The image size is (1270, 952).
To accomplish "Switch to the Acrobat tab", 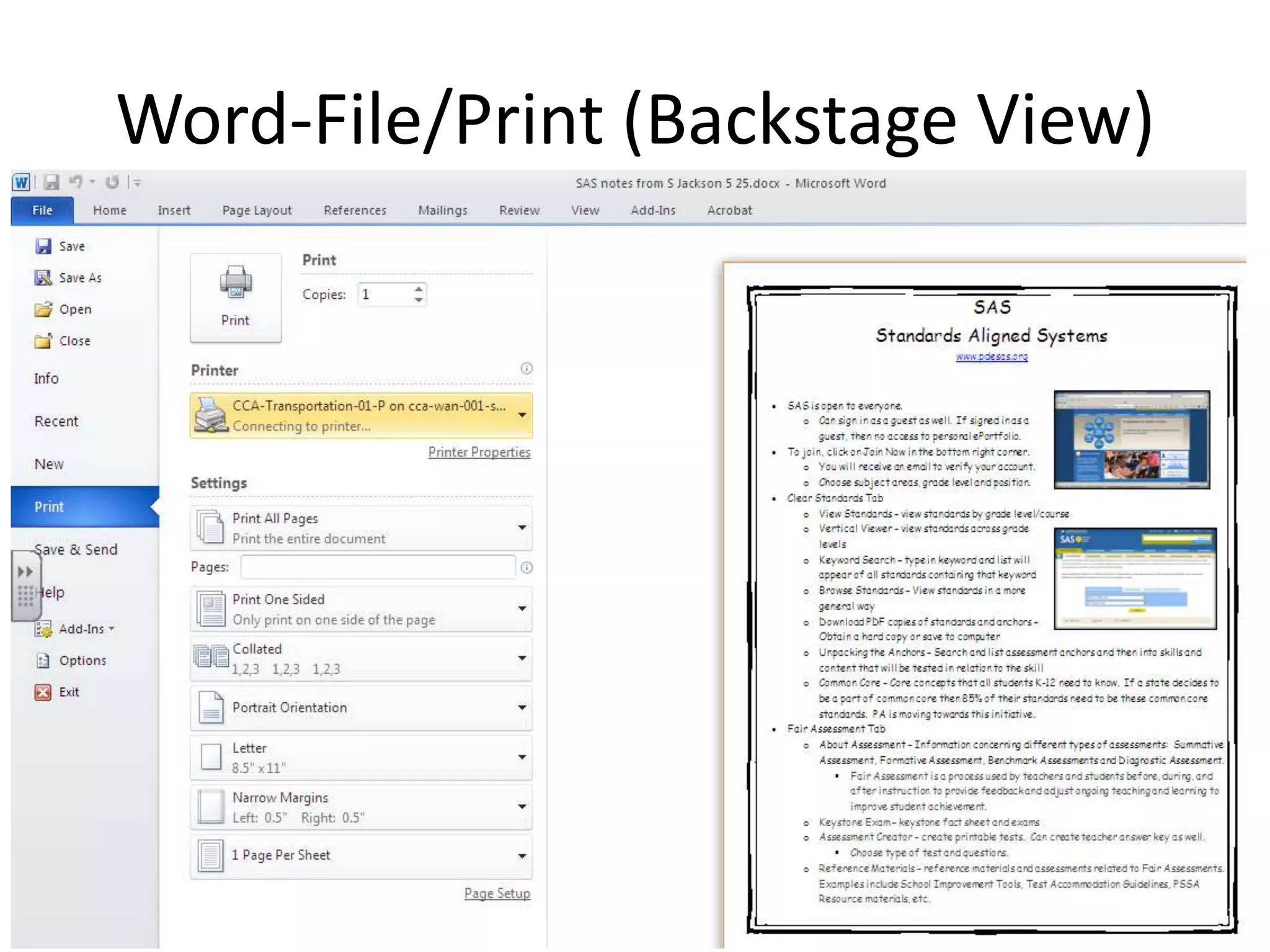I will 730,210.
